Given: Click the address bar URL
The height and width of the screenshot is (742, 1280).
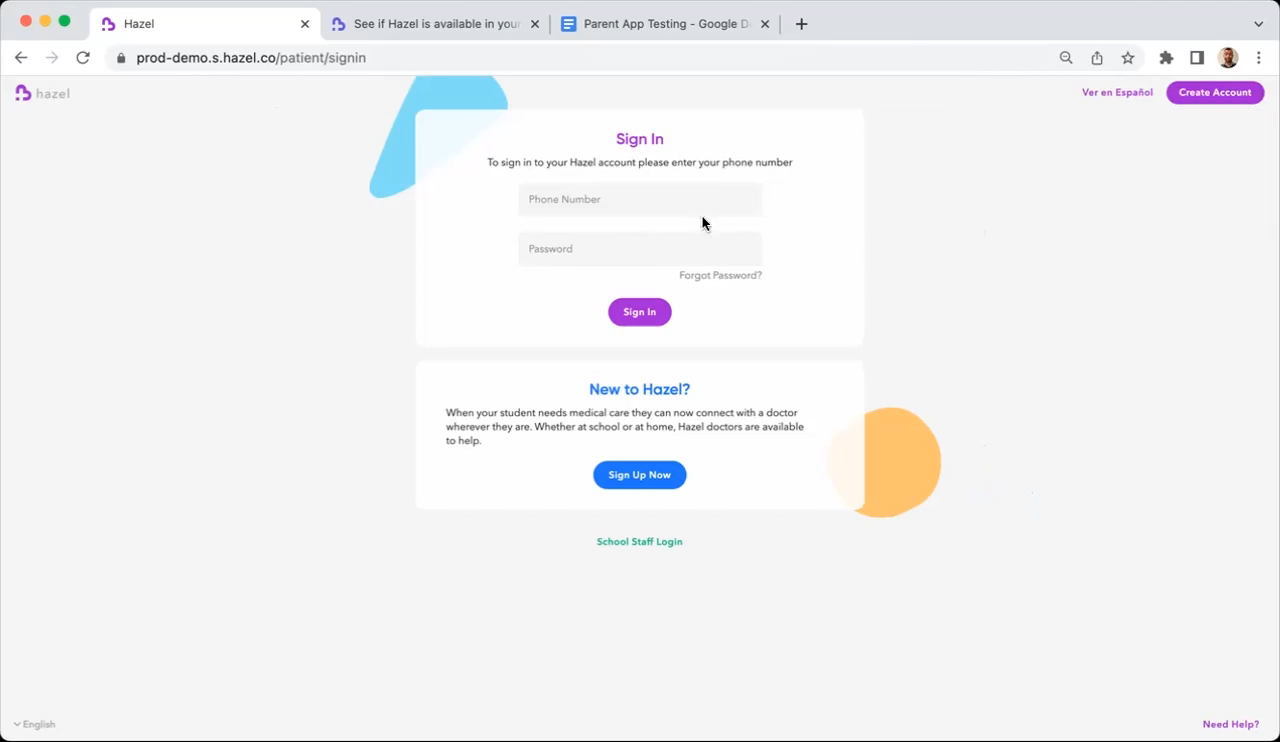Looking at the screenshot, I should [251, 58].
